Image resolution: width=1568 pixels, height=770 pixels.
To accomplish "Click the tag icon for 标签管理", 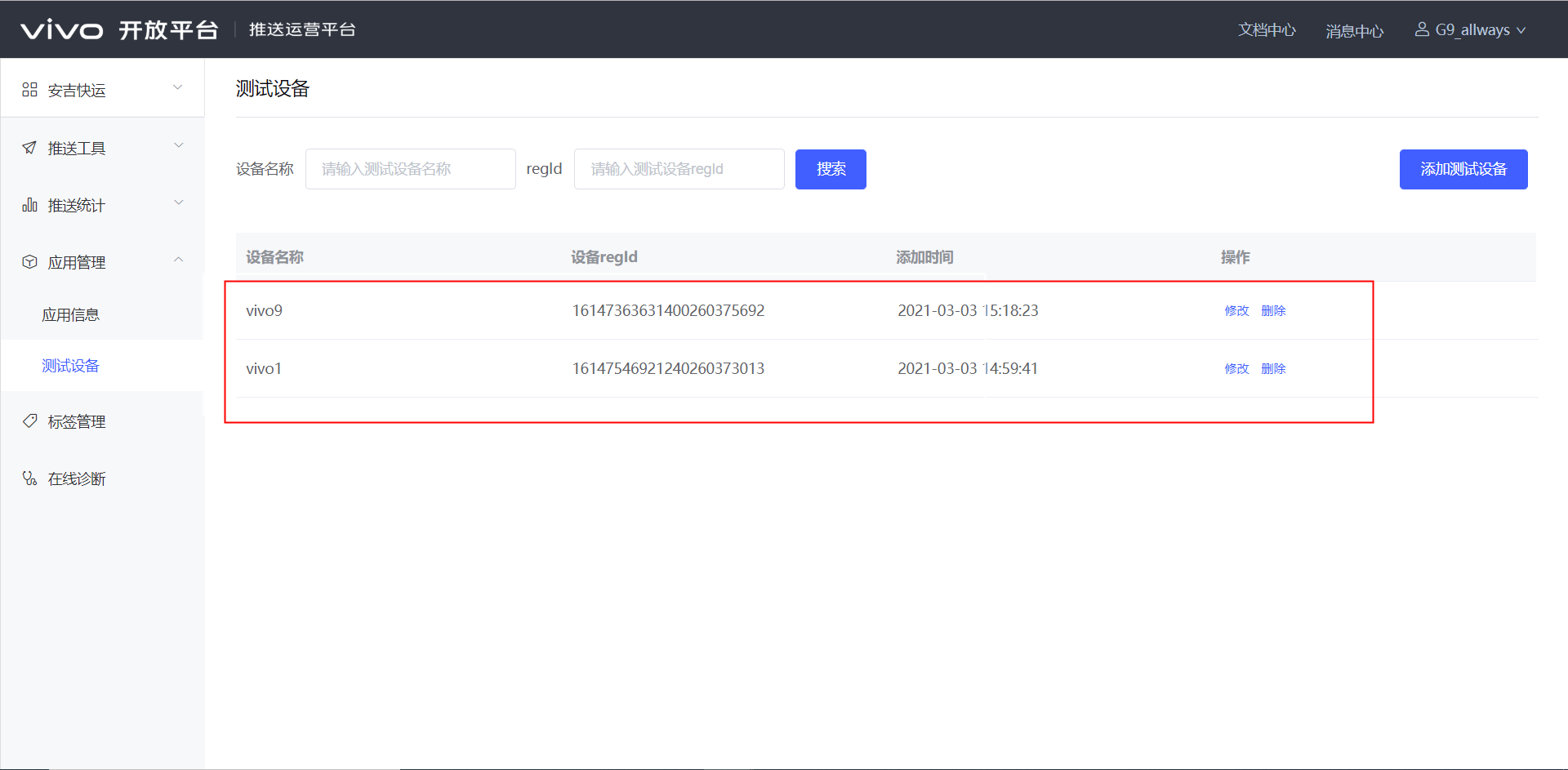I will tap(29, 421).
